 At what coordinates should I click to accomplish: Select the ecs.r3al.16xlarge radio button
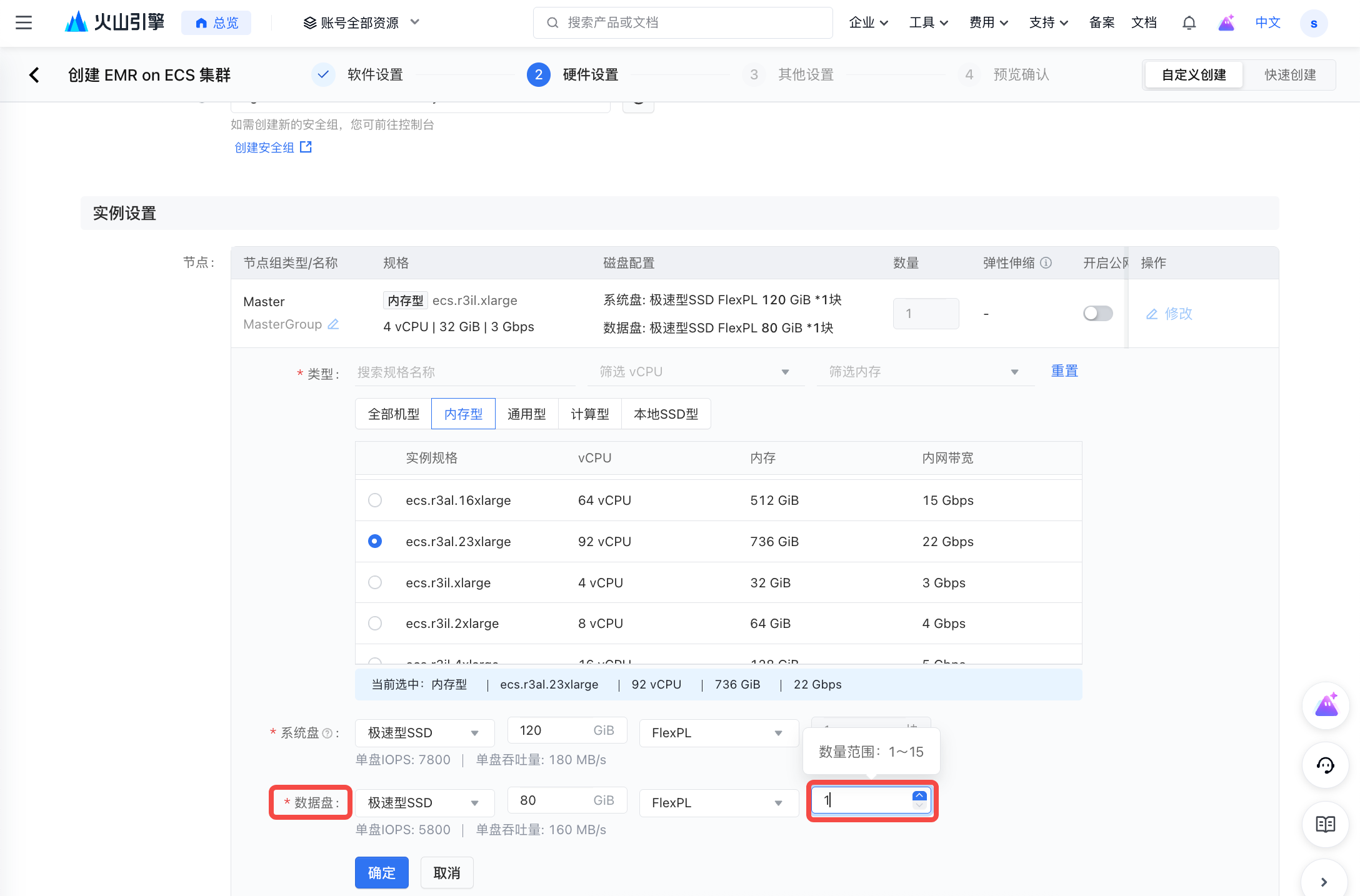[x=375, y=500]
